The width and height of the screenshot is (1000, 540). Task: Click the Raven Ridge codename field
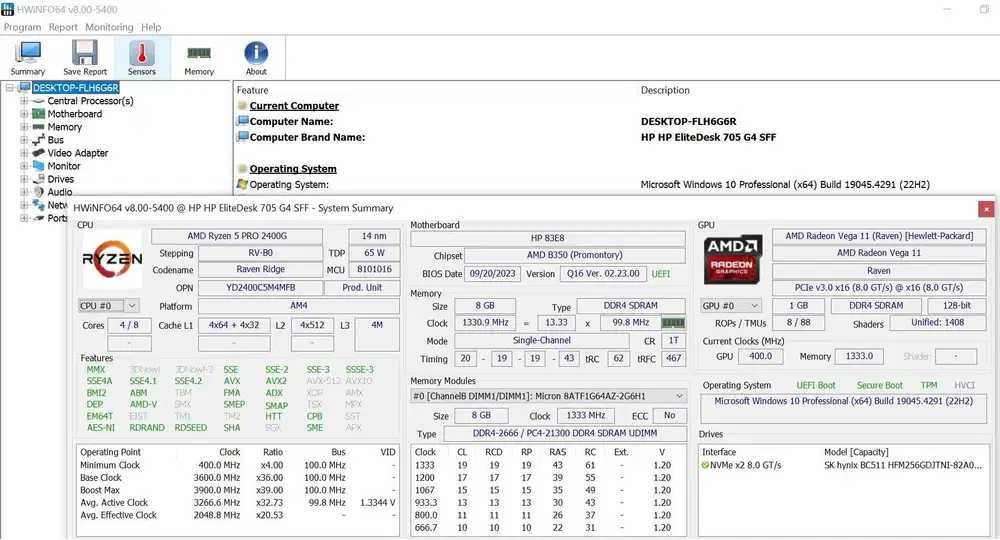260,269
